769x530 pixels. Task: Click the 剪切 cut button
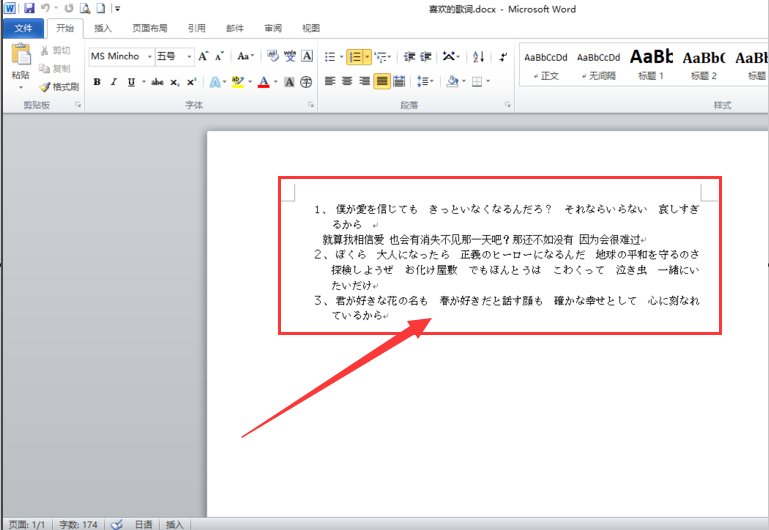pos(55,50)
